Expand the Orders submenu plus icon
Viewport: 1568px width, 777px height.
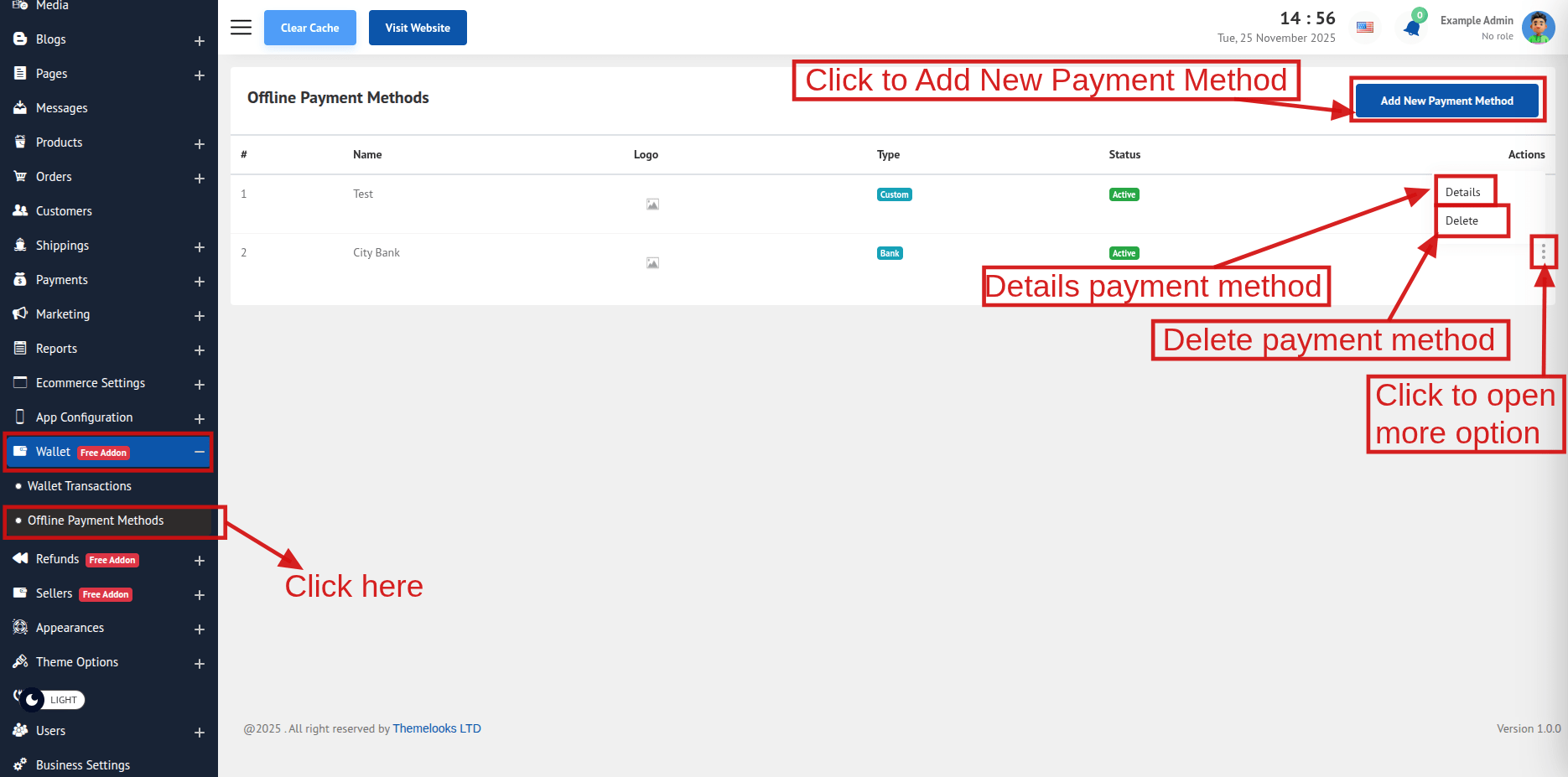200,178
